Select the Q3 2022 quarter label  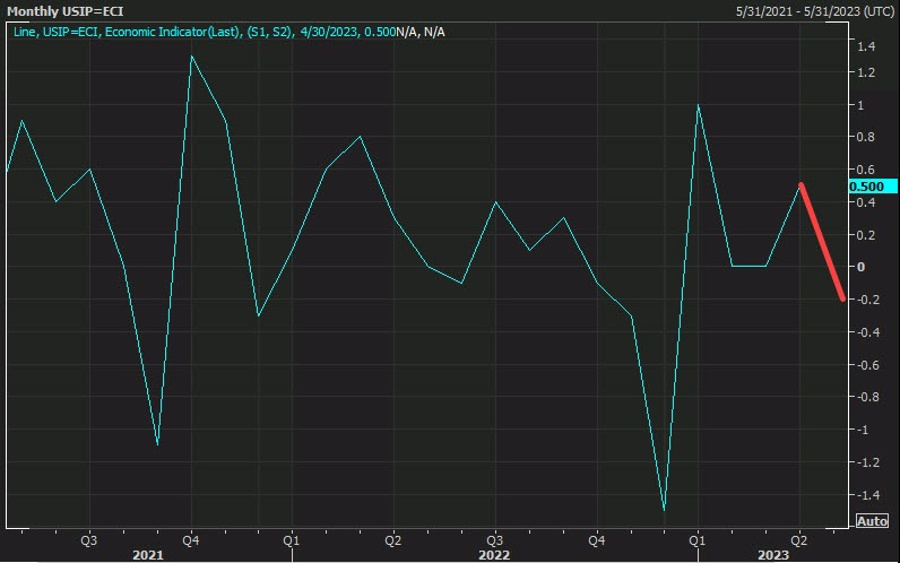coord(494,541)
